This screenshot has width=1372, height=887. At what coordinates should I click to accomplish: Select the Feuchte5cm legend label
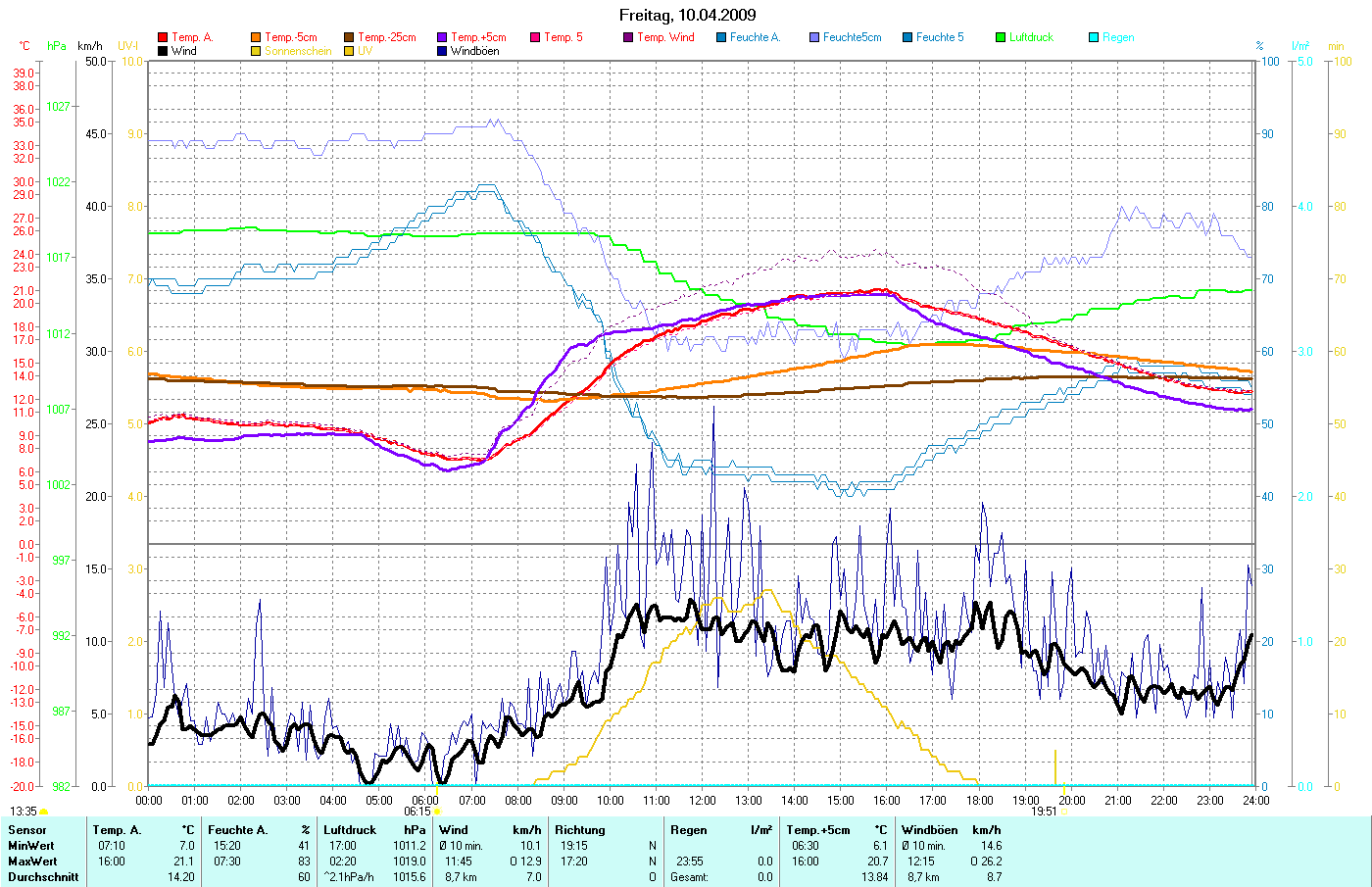coord(852,37)
